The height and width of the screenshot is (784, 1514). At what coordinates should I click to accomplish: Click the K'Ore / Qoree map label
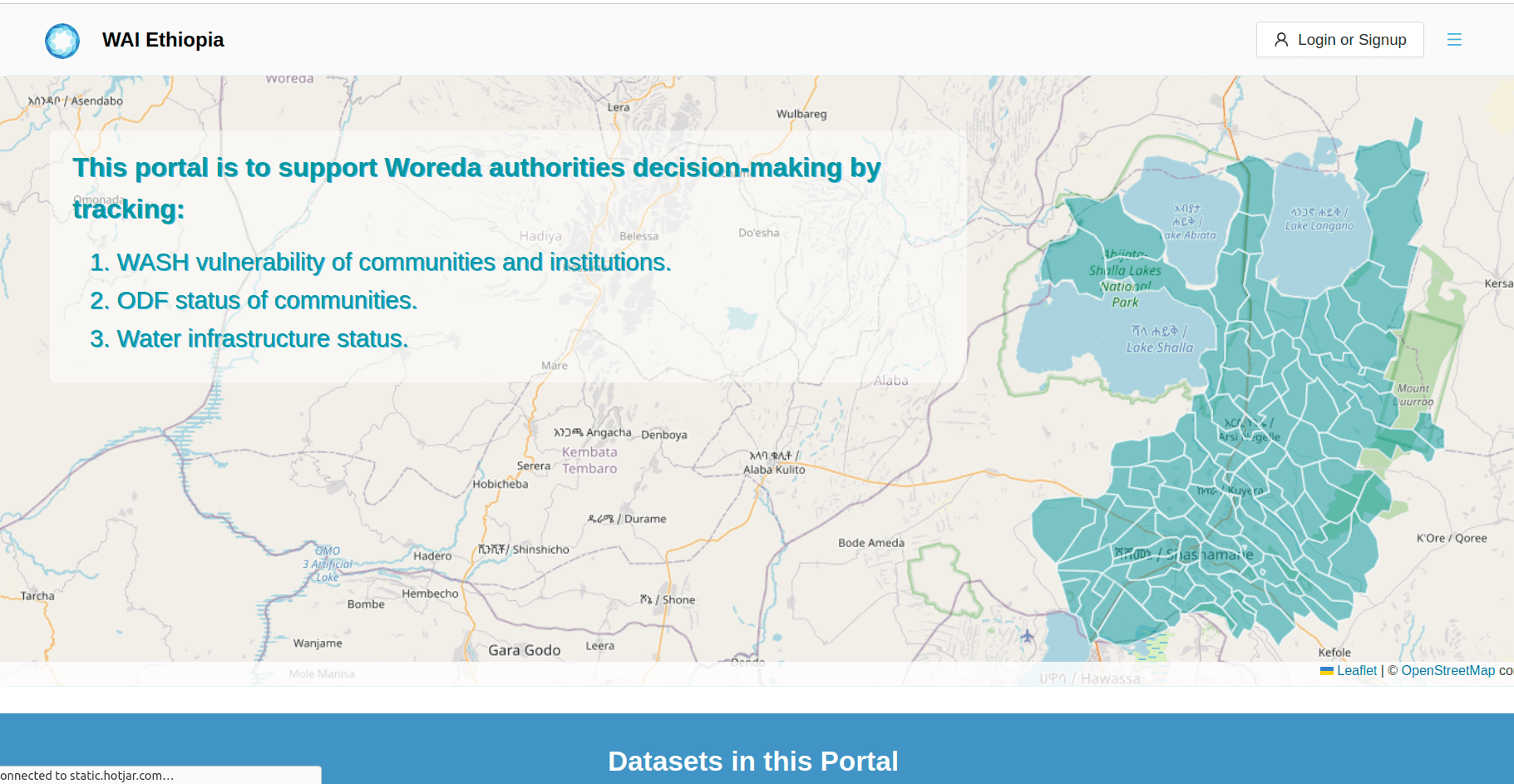(x=1452, y=538)
